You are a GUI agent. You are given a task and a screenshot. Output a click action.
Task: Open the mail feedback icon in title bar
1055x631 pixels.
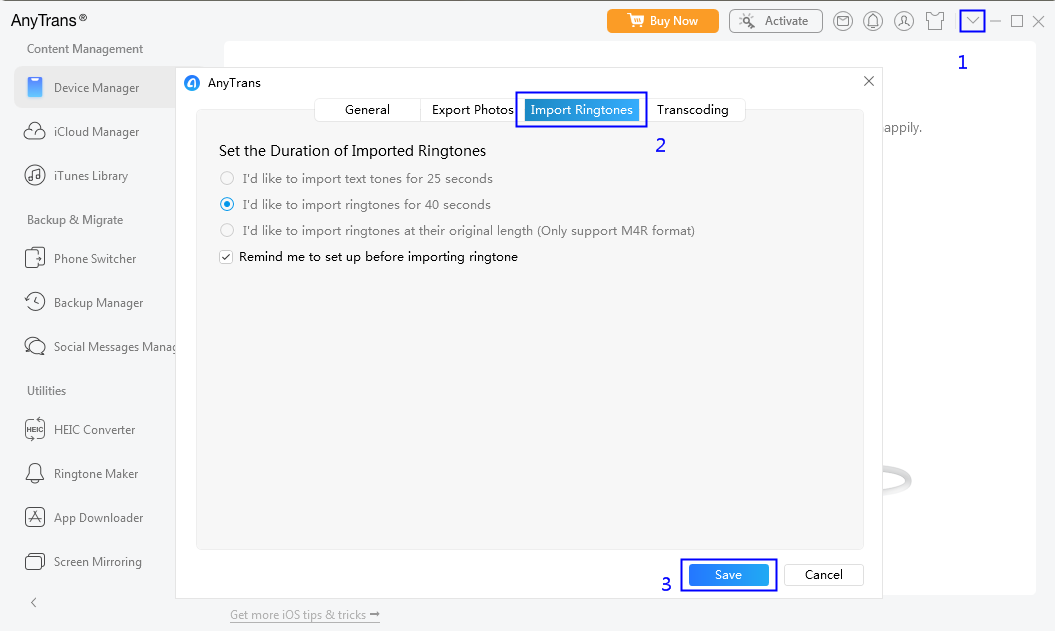[842, 22]
